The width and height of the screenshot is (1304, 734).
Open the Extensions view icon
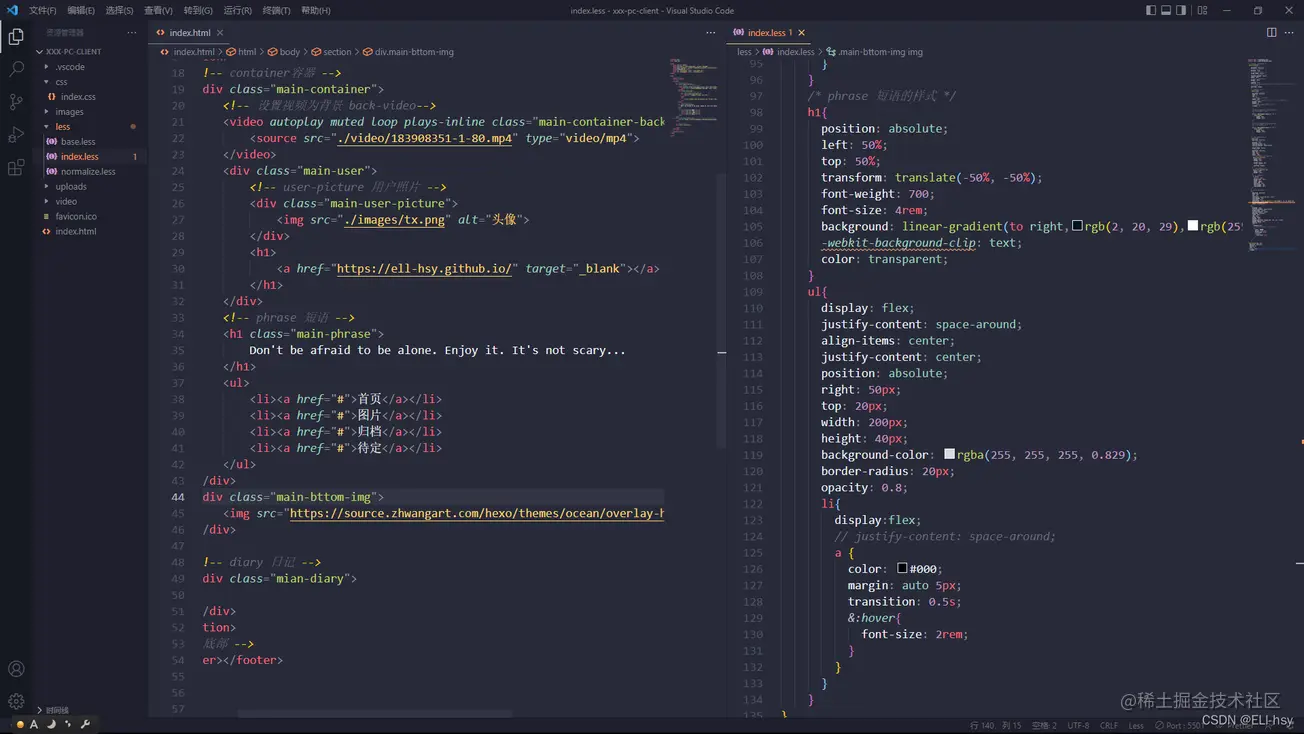pyautogui.click(x=16, y=167)
